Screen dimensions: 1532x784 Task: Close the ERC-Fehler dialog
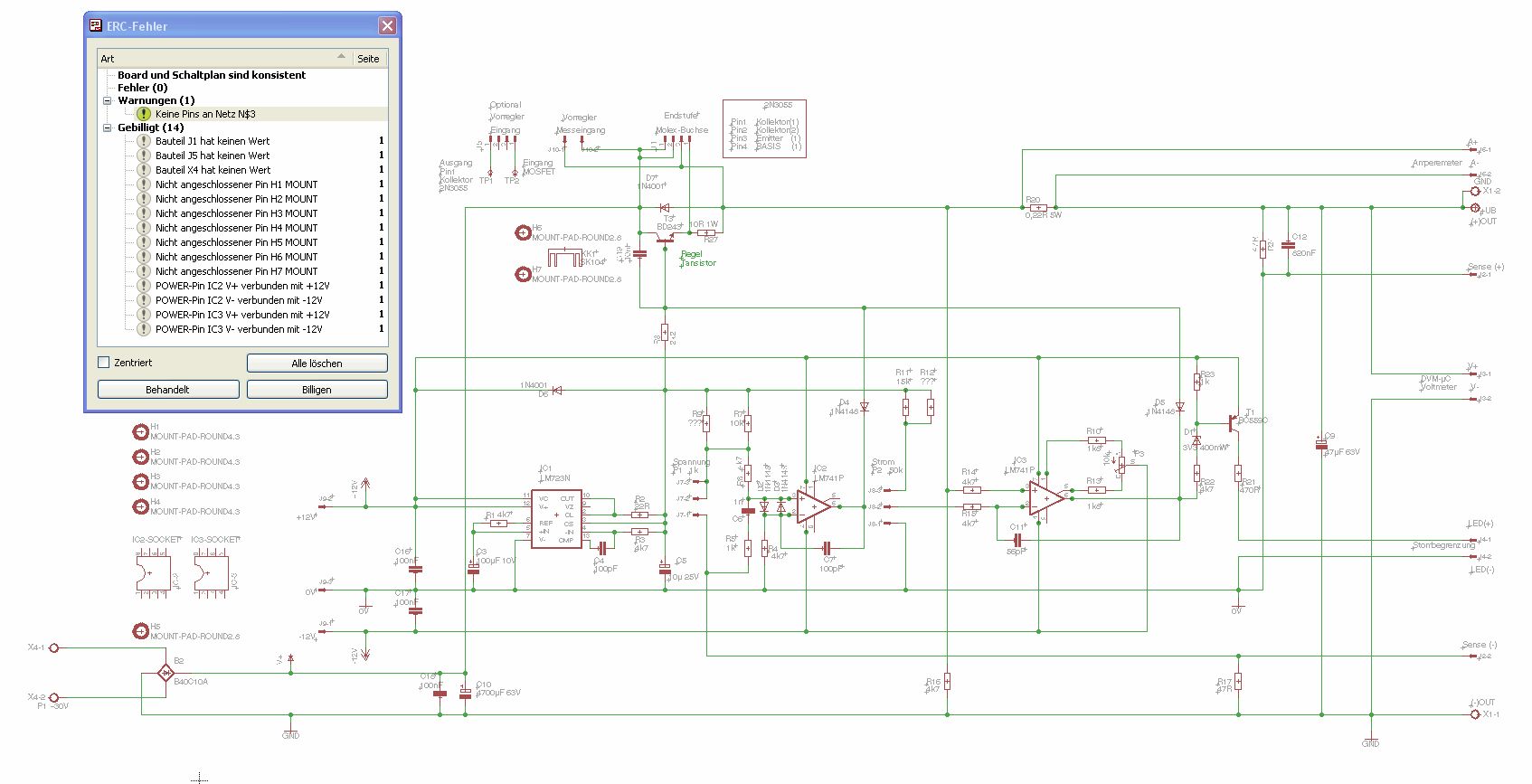point(387,25)
